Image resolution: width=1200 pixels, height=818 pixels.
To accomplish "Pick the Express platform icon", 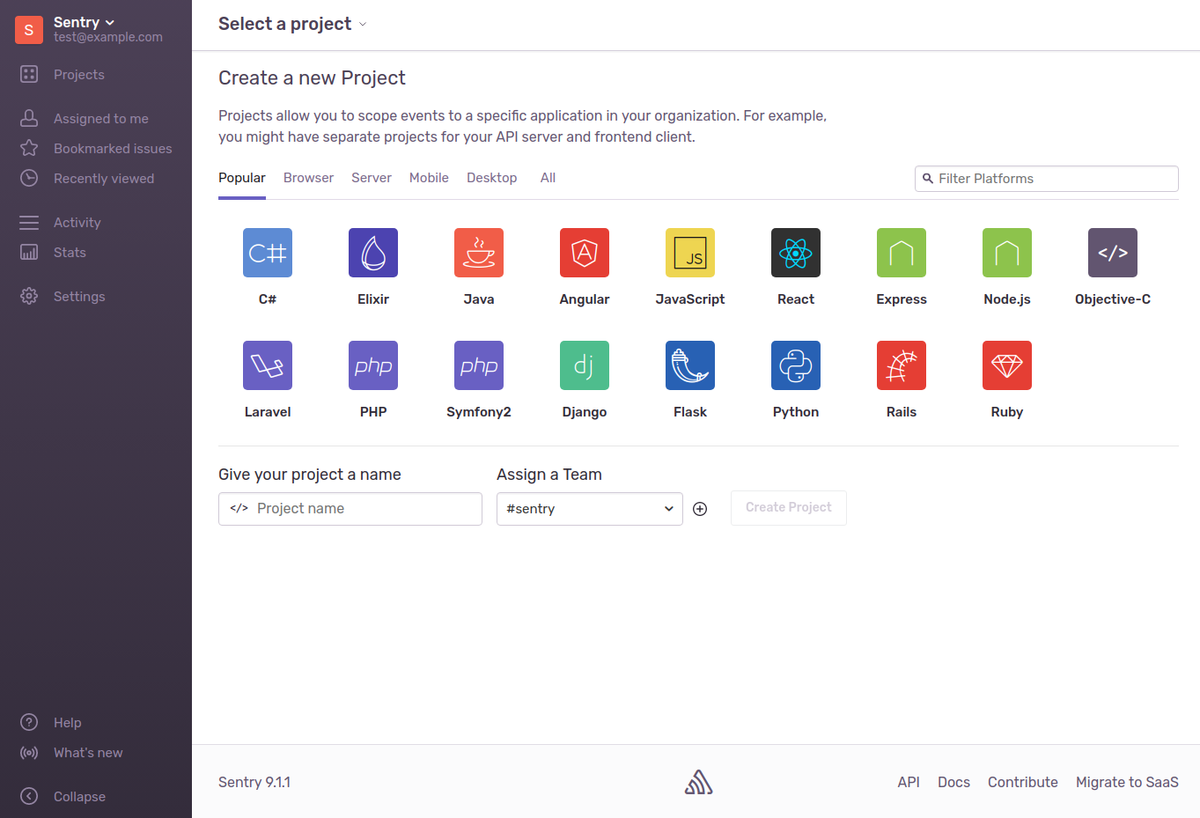I will (901, 252).
